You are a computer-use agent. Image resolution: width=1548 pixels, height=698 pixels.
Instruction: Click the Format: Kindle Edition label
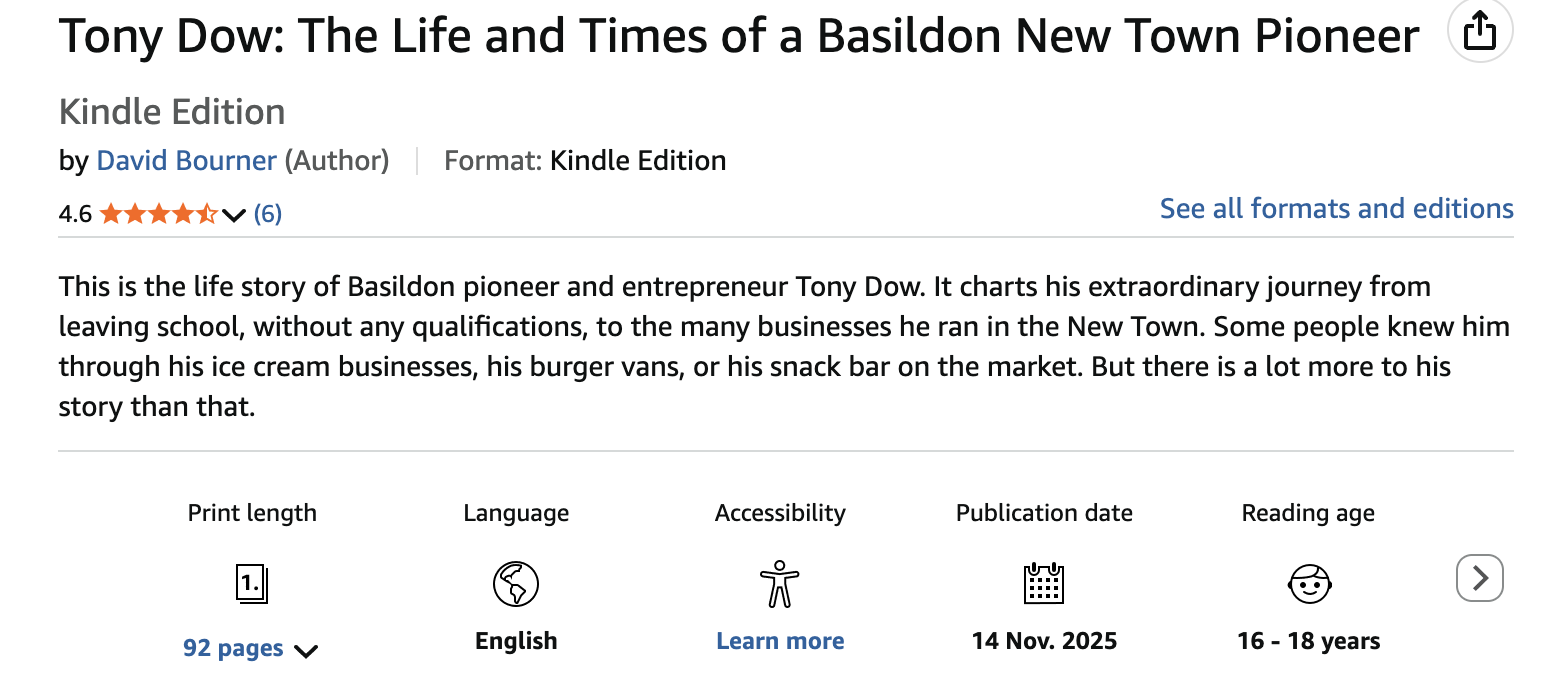click(x=585, y=161)
